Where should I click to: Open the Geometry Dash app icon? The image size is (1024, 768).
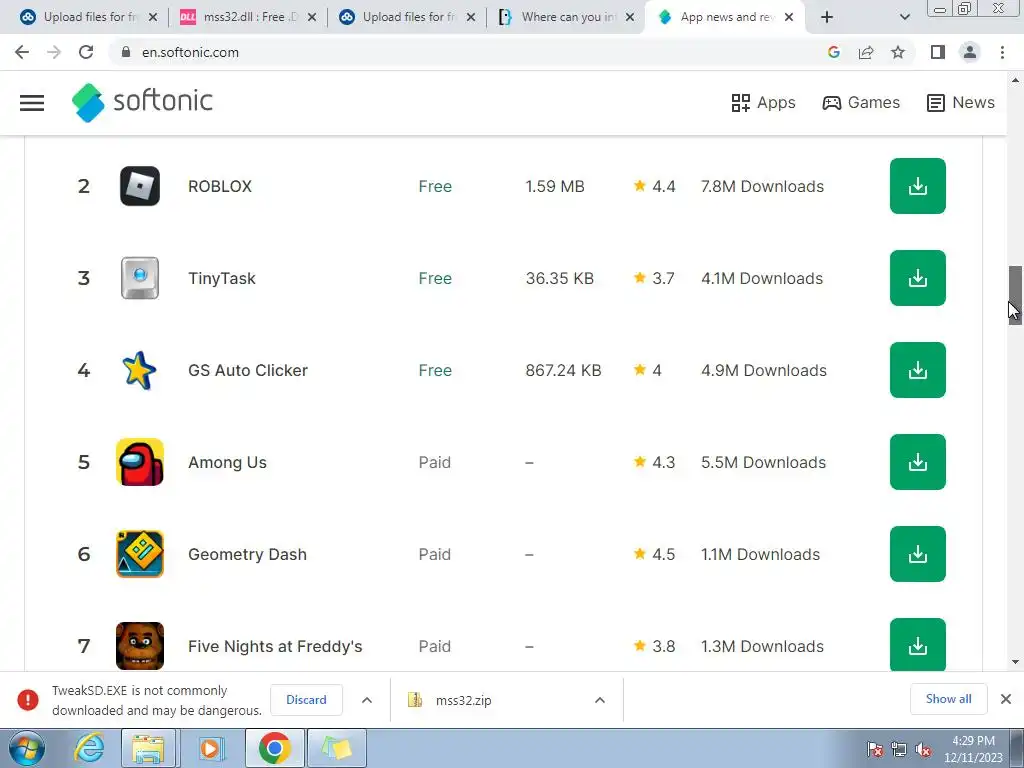pyautogui.click(x=140, y=554)
